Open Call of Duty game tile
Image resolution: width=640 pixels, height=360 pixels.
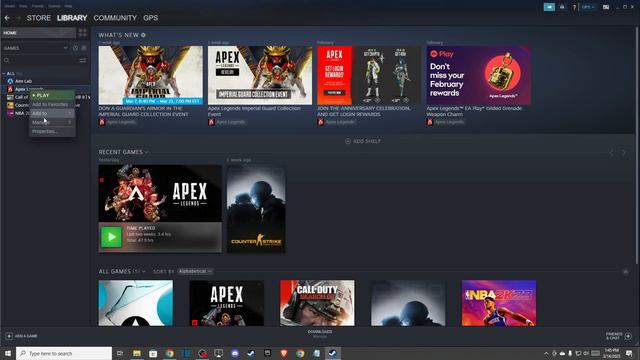(317, 303)
